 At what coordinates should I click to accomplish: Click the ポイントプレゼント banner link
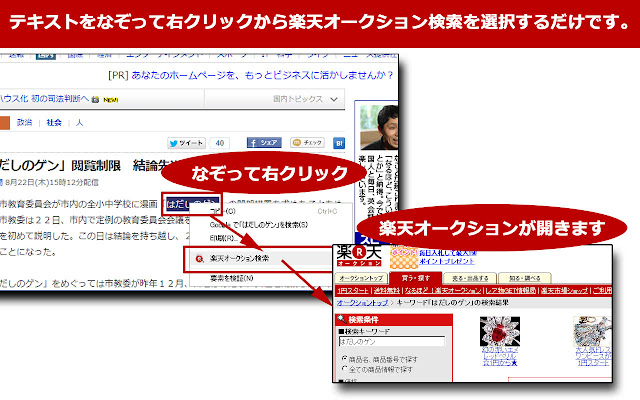point(447,261)
